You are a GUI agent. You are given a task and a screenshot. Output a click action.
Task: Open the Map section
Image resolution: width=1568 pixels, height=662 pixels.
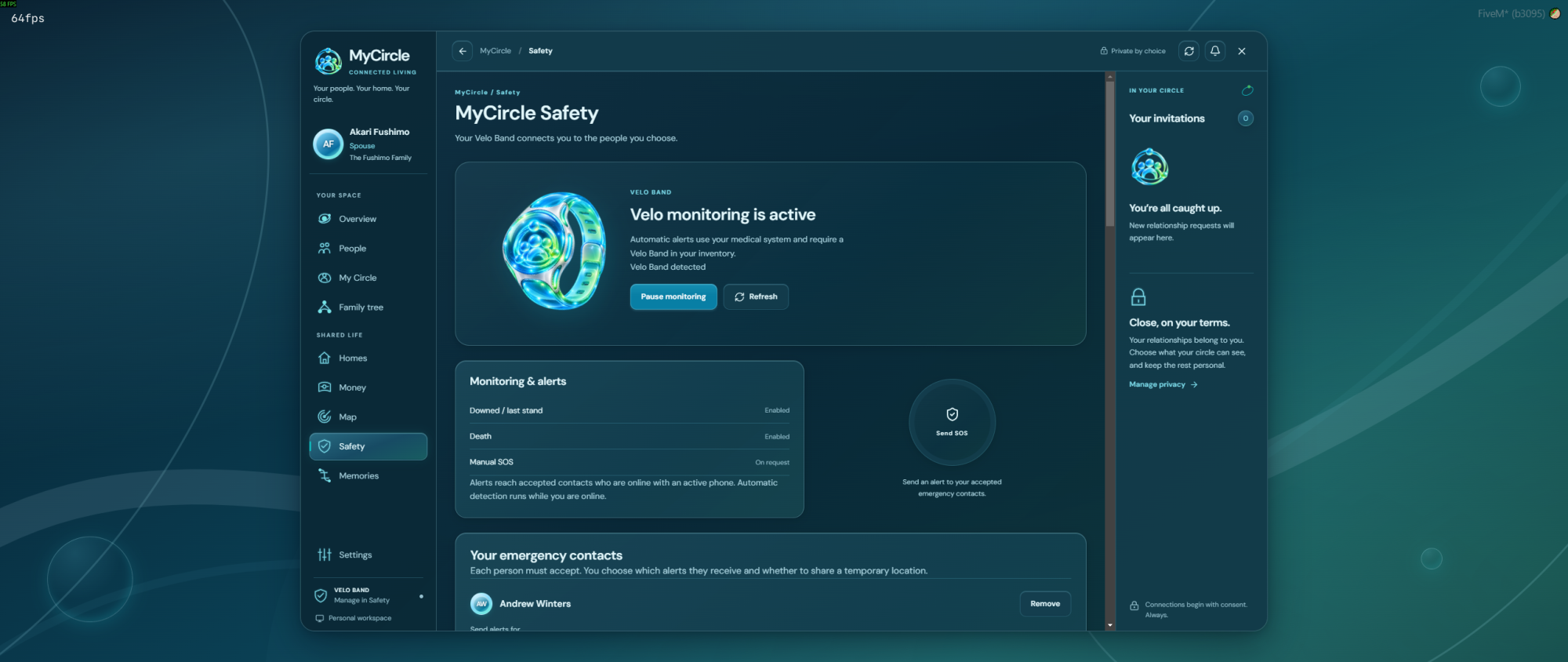tap(368, 417)
